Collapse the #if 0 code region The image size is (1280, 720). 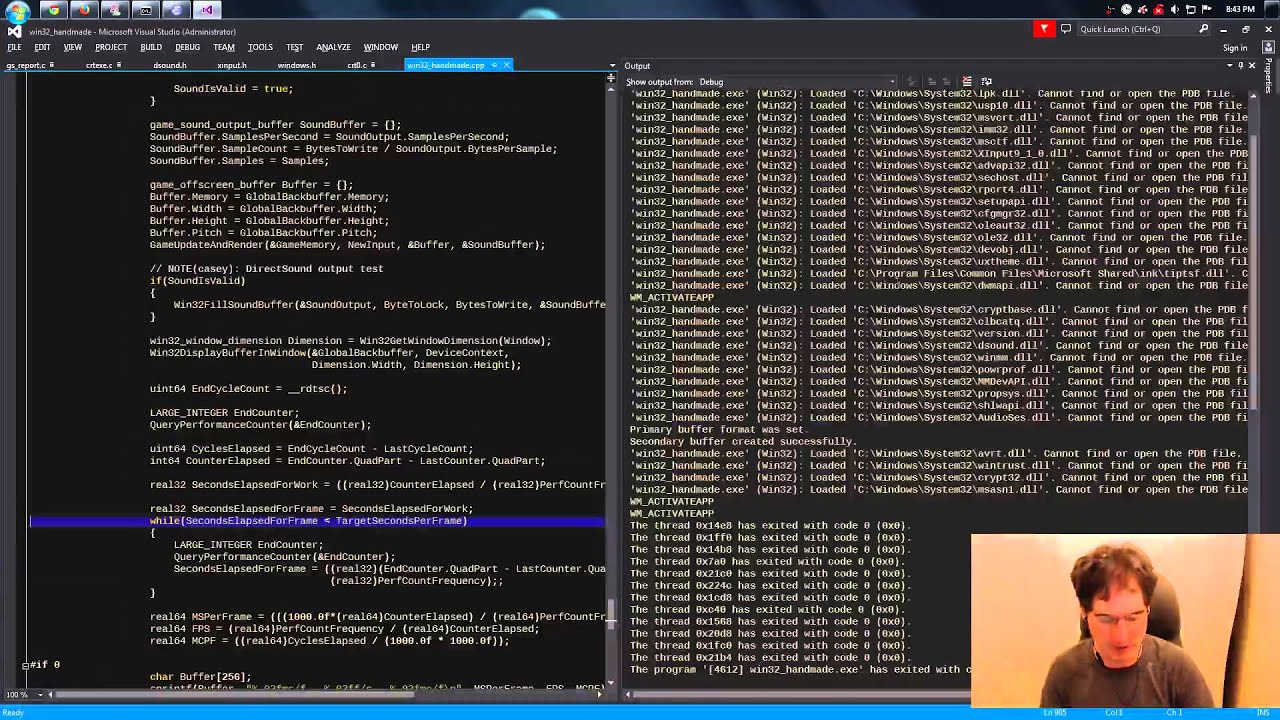tap(25, 665)
